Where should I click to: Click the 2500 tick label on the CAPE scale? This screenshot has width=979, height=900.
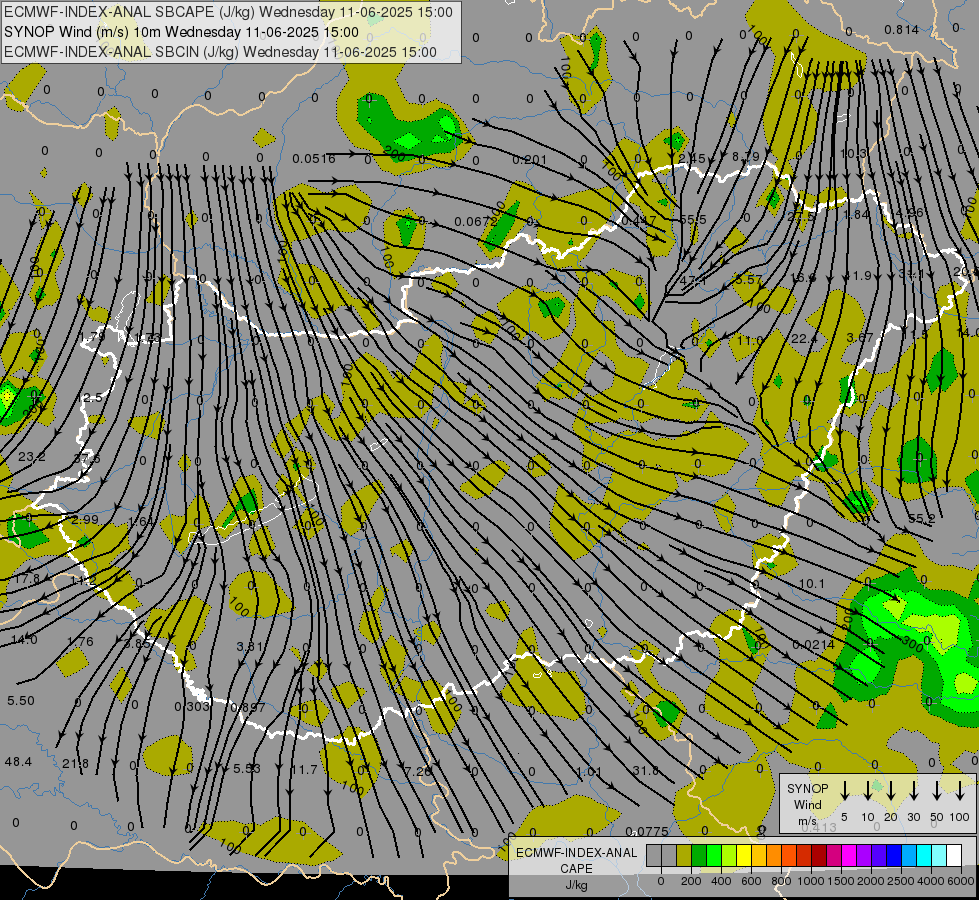click(901, 881)
